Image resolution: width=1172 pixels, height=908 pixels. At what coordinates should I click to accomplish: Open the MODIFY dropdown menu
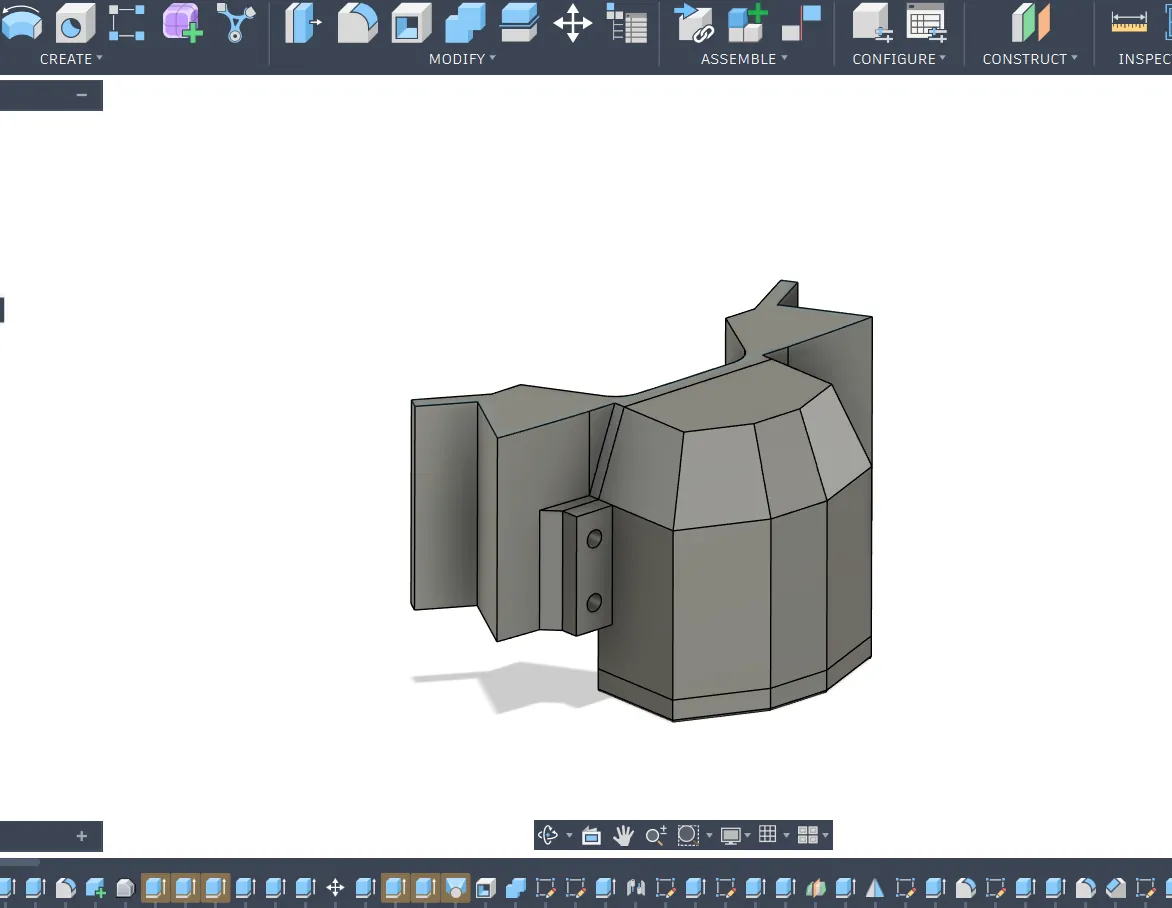click(462, 59)
